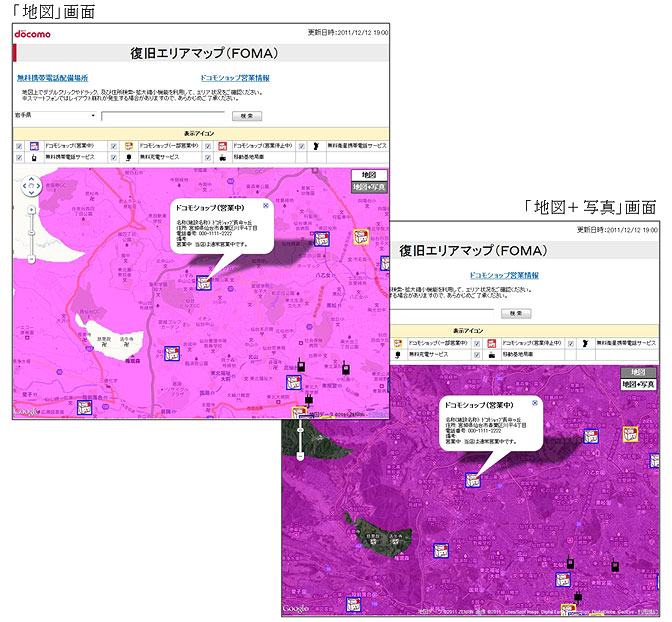The width and height of the screenshot is (672, 622).
Task: Toggle 移動基地局車 checkbox in map screen
Action: 208,157
